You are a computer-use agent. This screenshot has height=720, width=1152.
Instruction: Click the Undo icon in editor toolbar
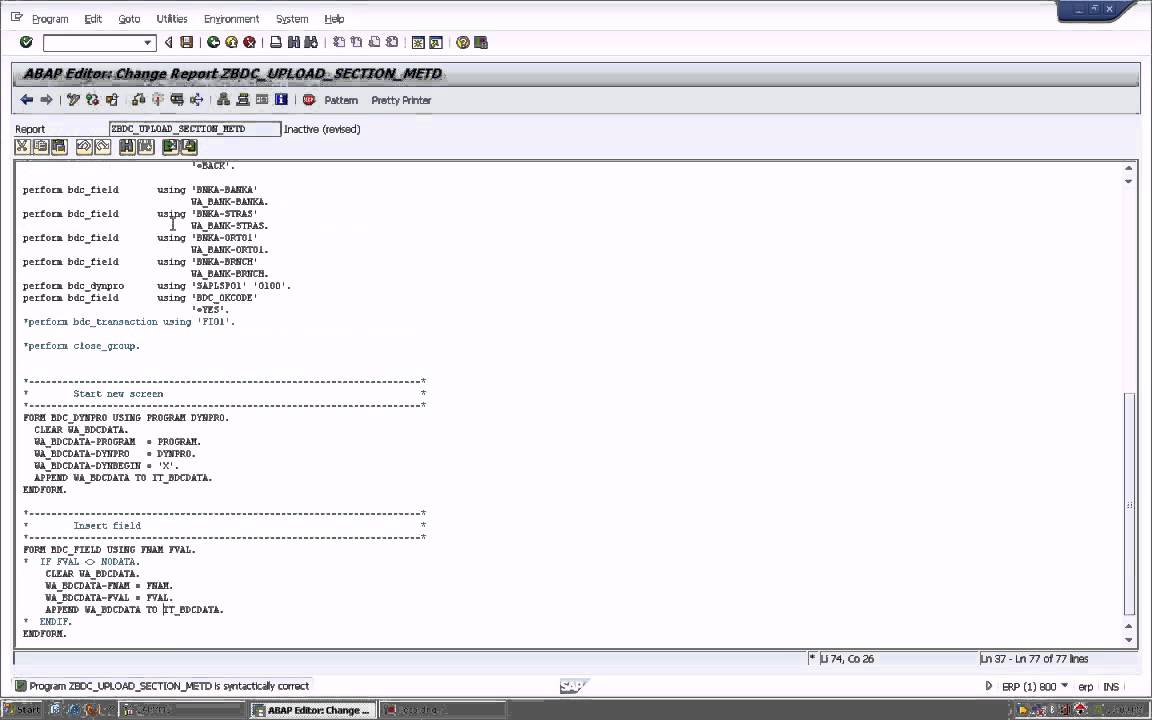(84, 147)
